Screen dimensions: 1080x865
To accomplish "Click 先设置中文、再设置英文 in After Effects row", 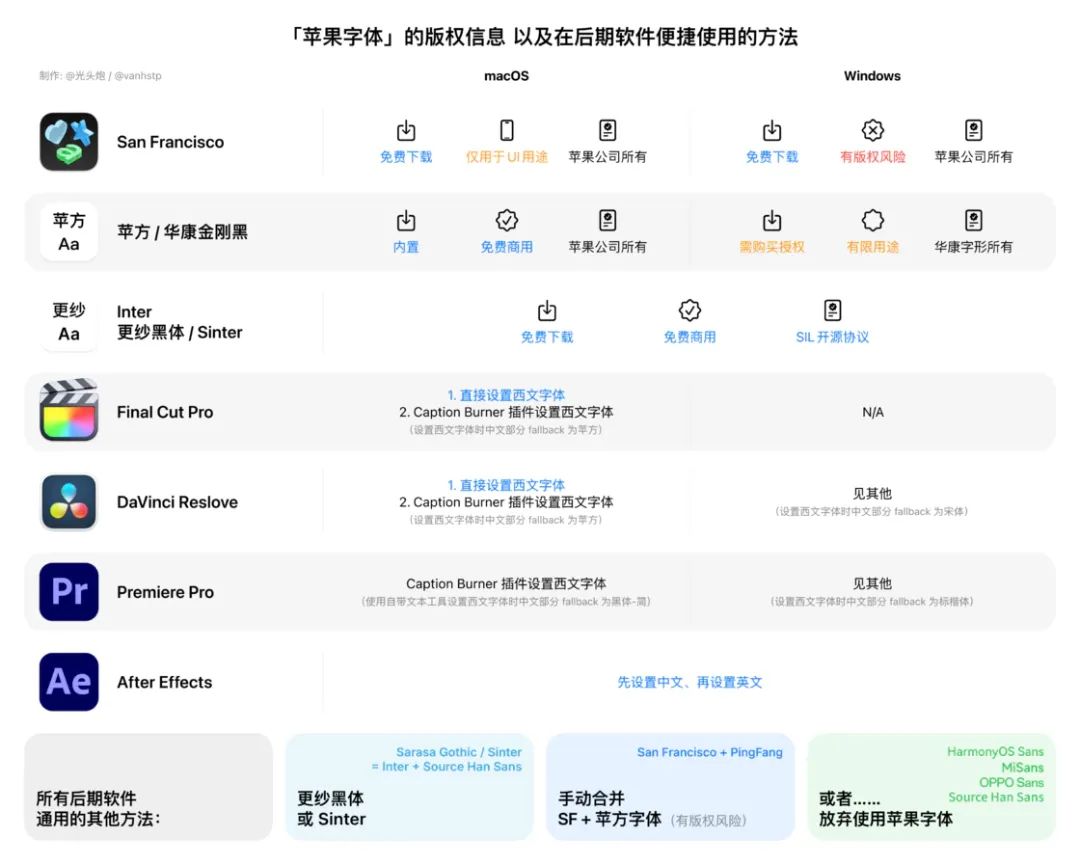I will click(689, 682).
